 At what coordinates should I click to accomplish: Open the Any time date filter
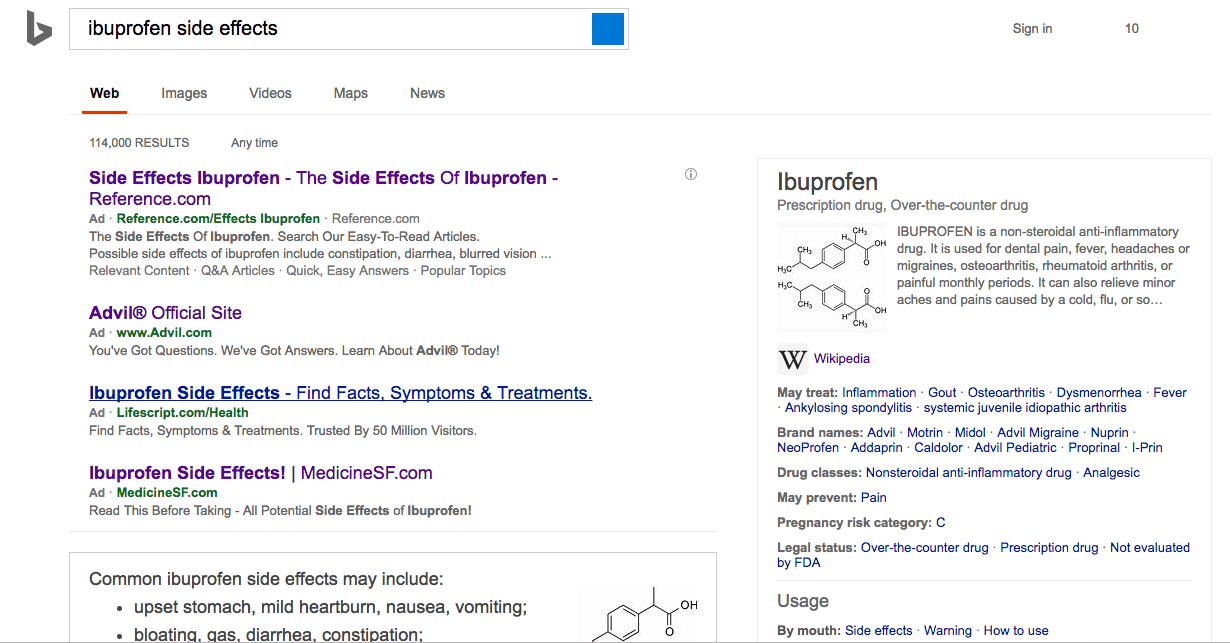(253, 142)
